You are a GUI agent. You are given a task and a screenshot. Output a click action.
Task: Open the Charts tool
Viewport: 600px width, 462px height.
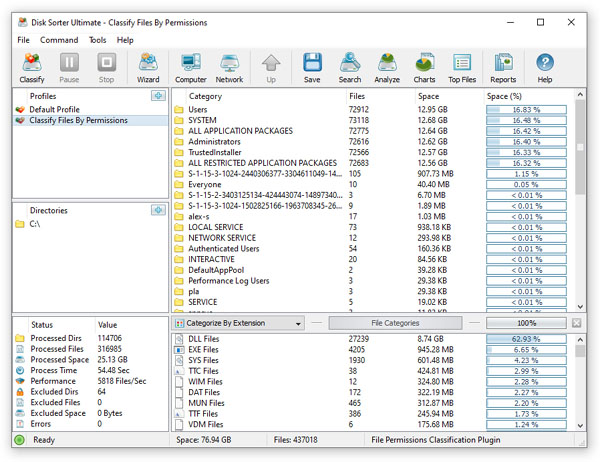pyautogui.click(x=424, y=68)
